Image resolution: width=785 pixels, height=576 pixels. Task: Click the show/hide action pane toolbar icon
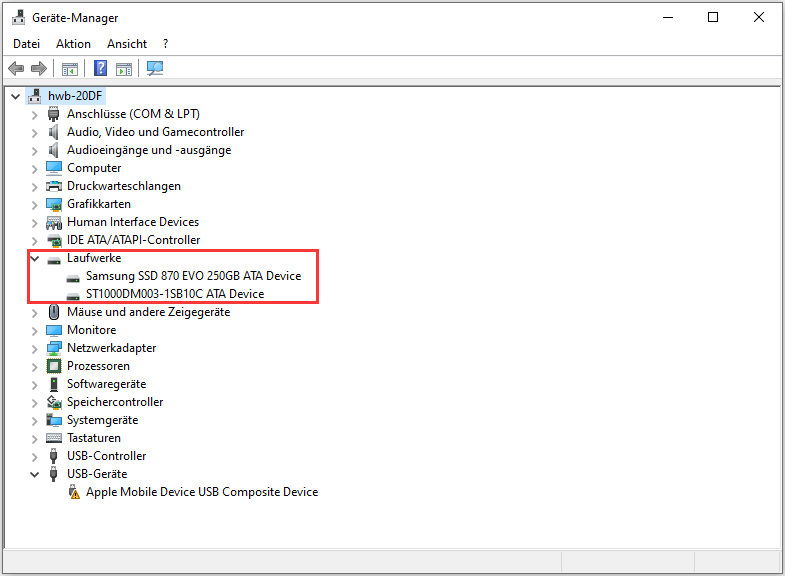pyautogui.click(x=124, y=69)
